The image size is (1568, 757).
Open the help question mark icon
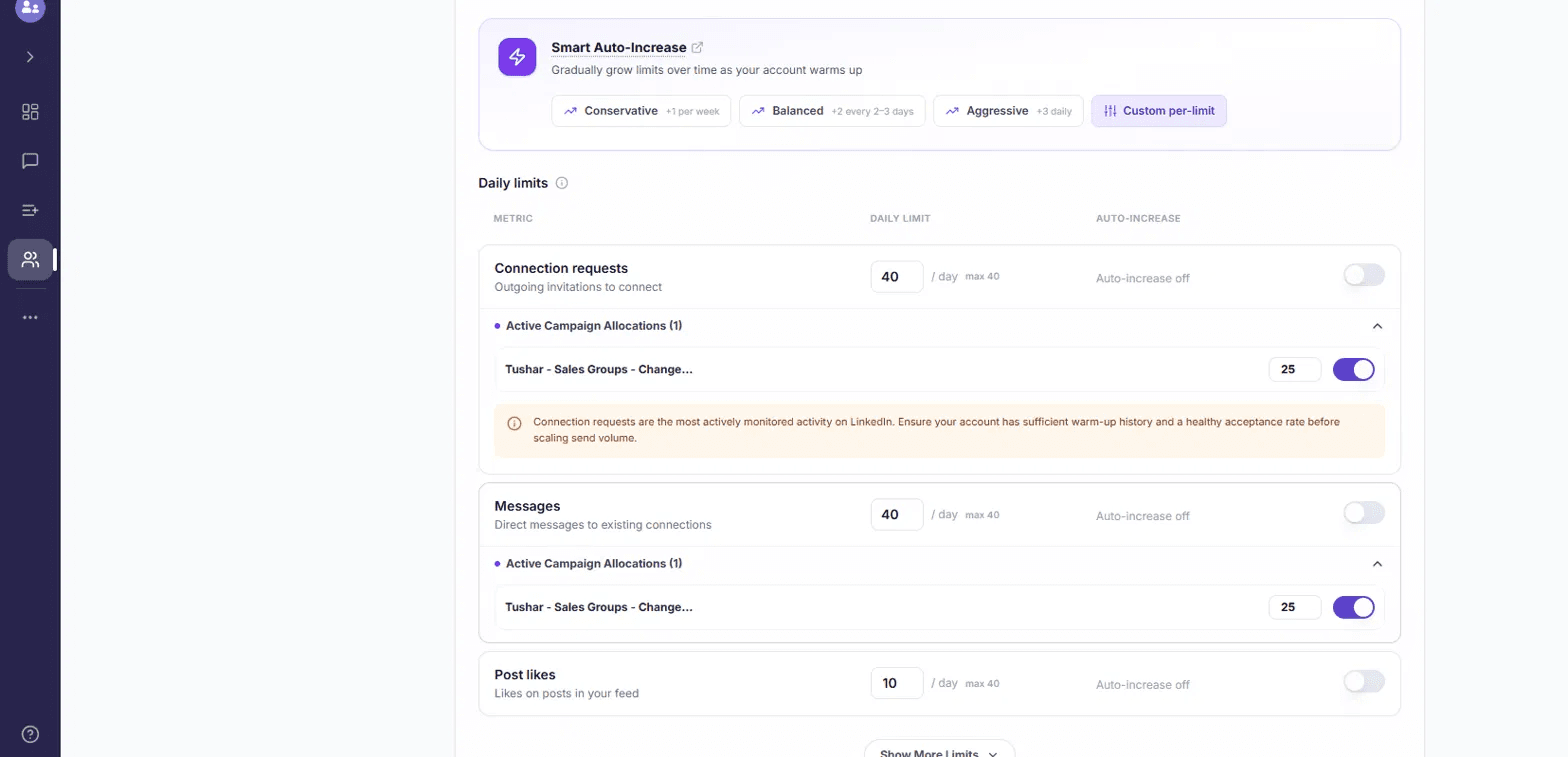30,734
